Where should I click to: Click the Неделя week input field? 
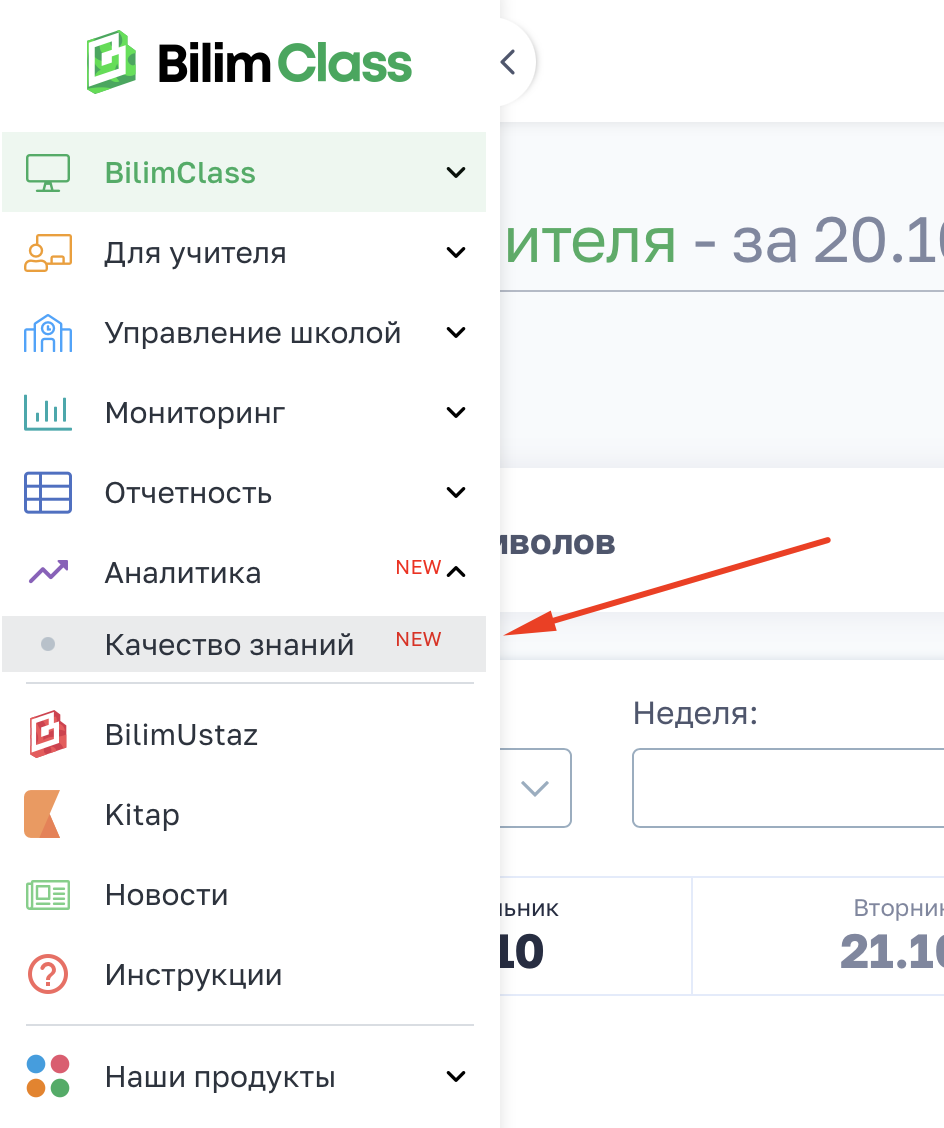[789, 788]
